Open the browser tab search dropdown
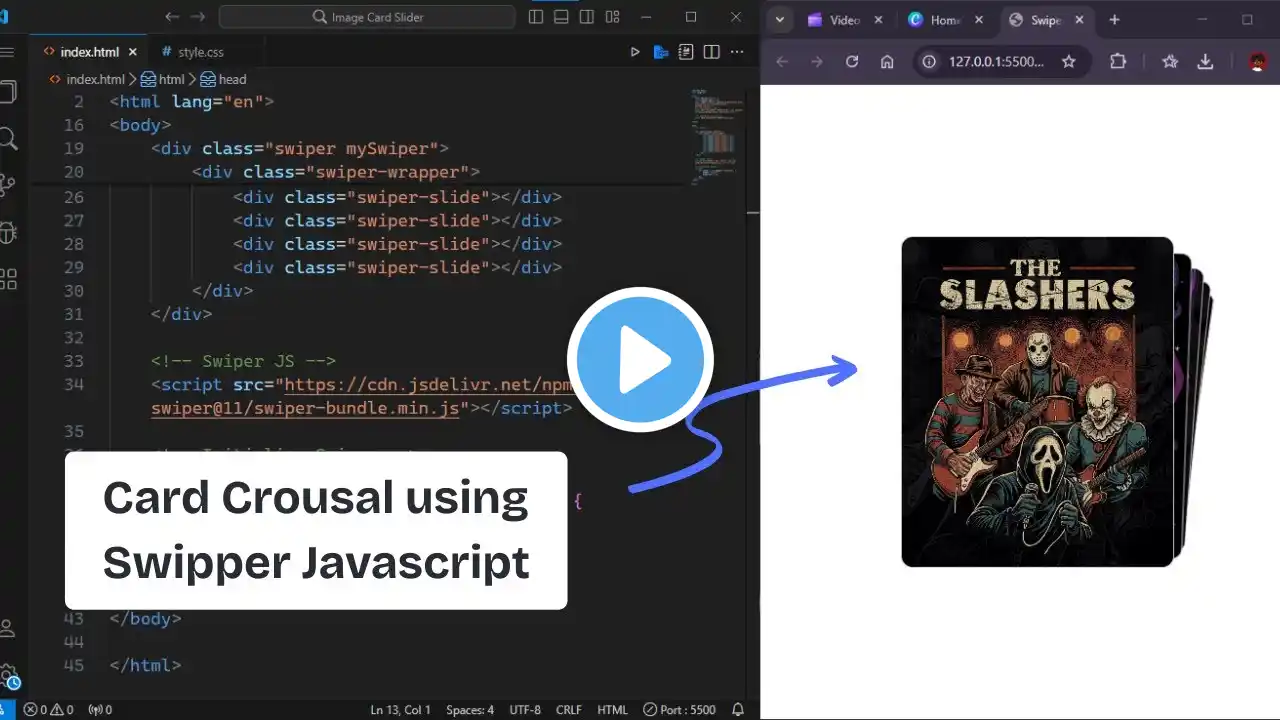This screenshot has height=720, width=1280. pyautogui.click(x=780, y=20)
